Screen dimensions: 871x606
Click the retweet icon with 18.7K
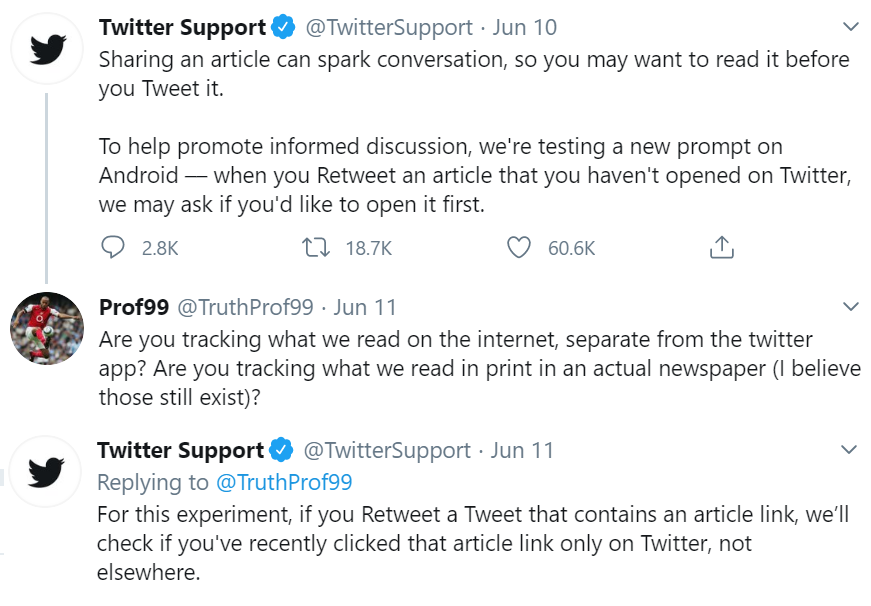coord(316,247)
